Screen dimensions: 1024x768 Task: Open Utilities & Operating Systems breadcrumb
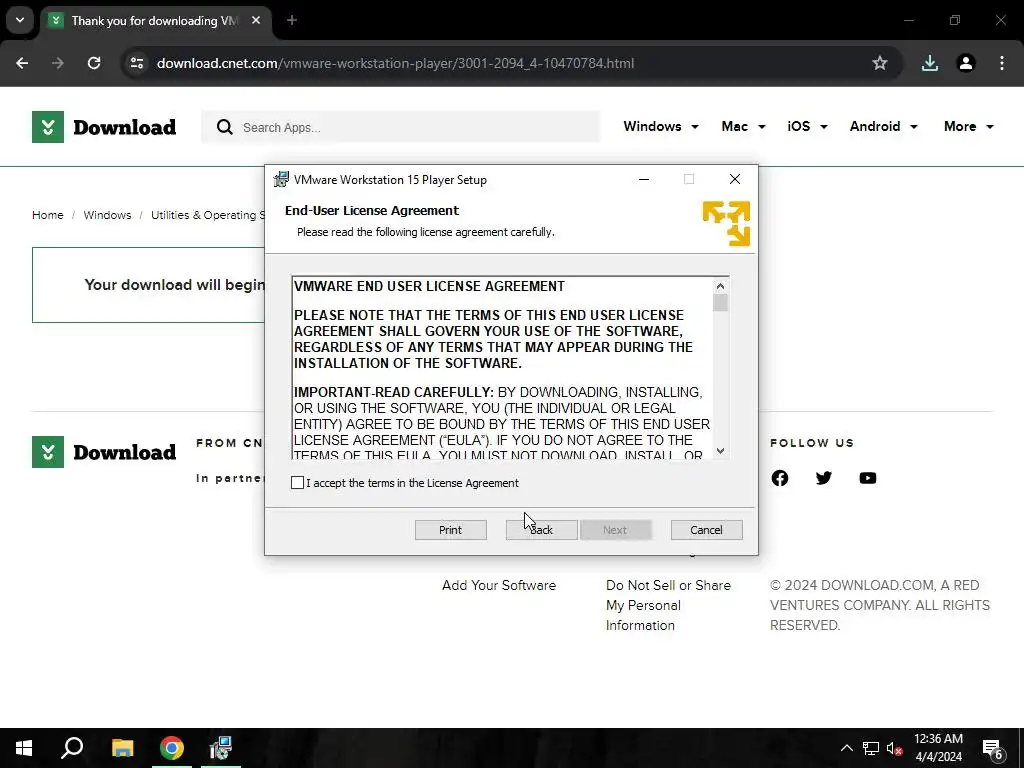tap(208, 215)
